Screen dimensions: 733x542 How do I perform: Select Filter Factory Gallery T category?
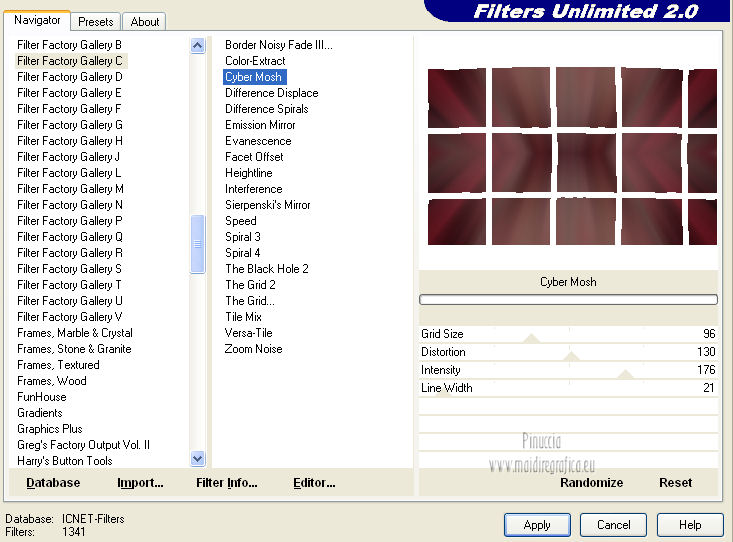[x=69, y=285]
